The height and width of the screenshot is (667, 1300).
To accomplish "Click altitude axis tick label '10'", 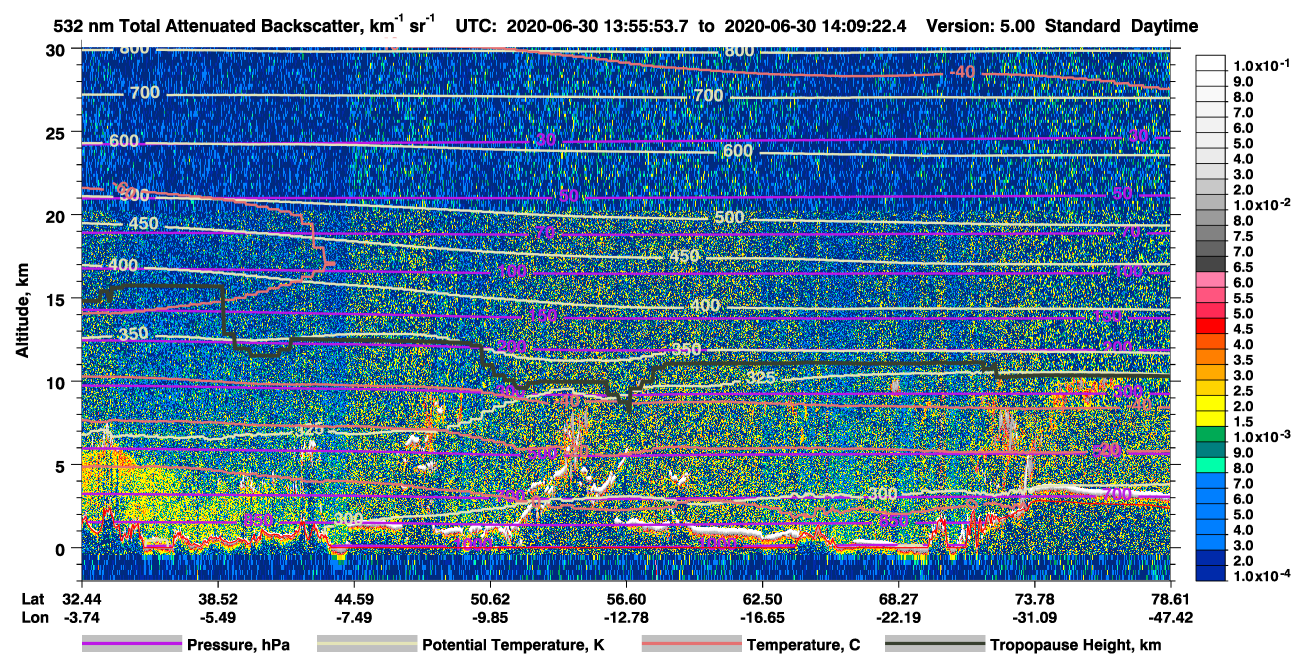I will (x=58, y=381).
